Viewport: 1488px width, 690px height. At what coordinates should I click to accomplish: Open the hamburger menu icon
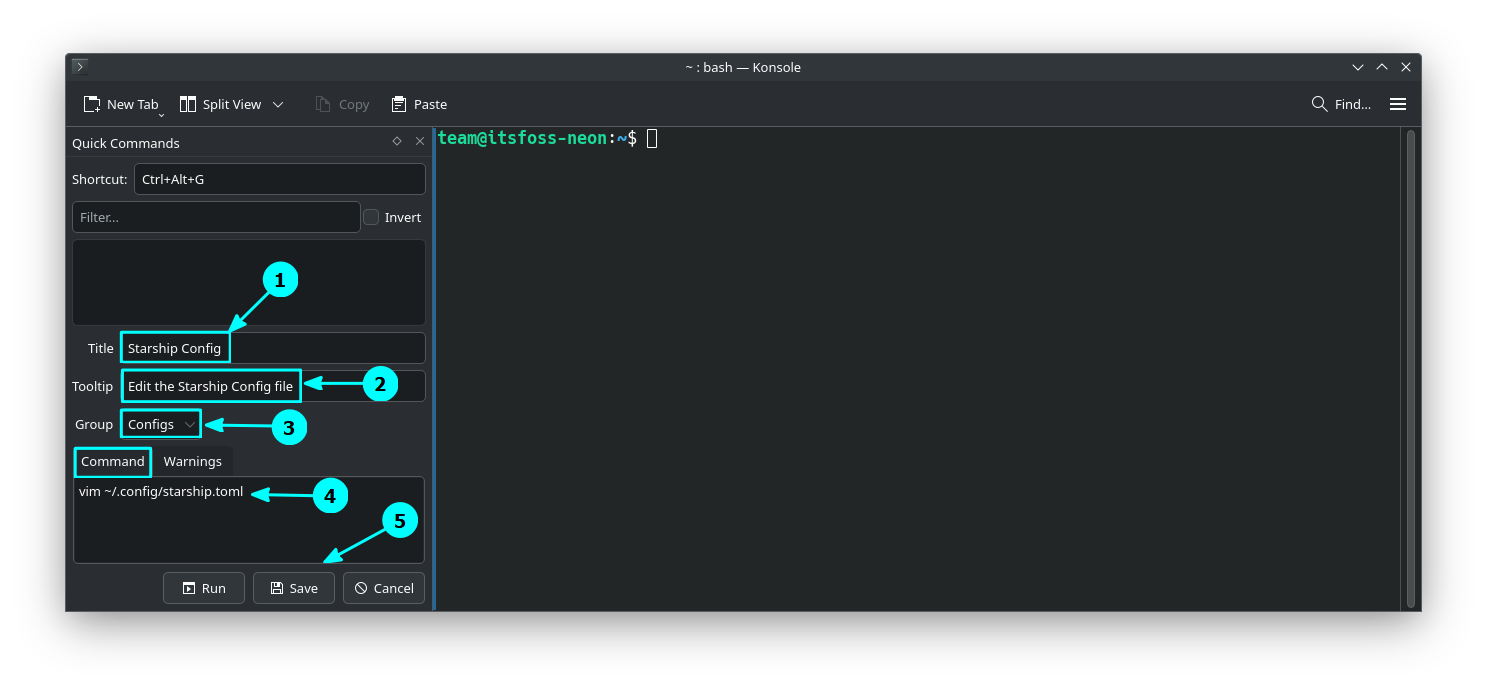pos(1397,103)
